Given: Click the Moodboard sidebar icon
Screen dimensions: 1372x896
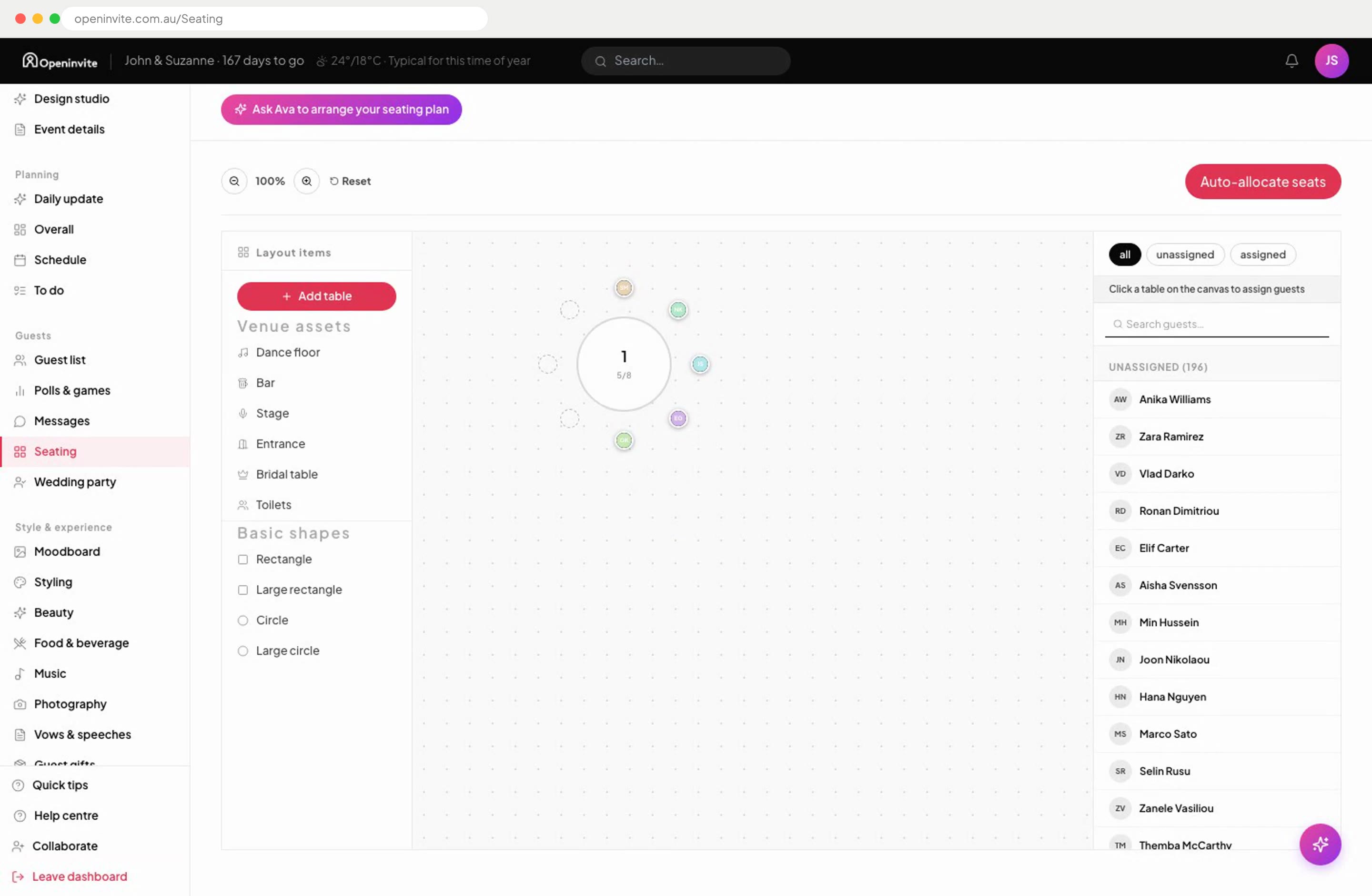Looking at the screenshot, I should click(x=20, y=552).
